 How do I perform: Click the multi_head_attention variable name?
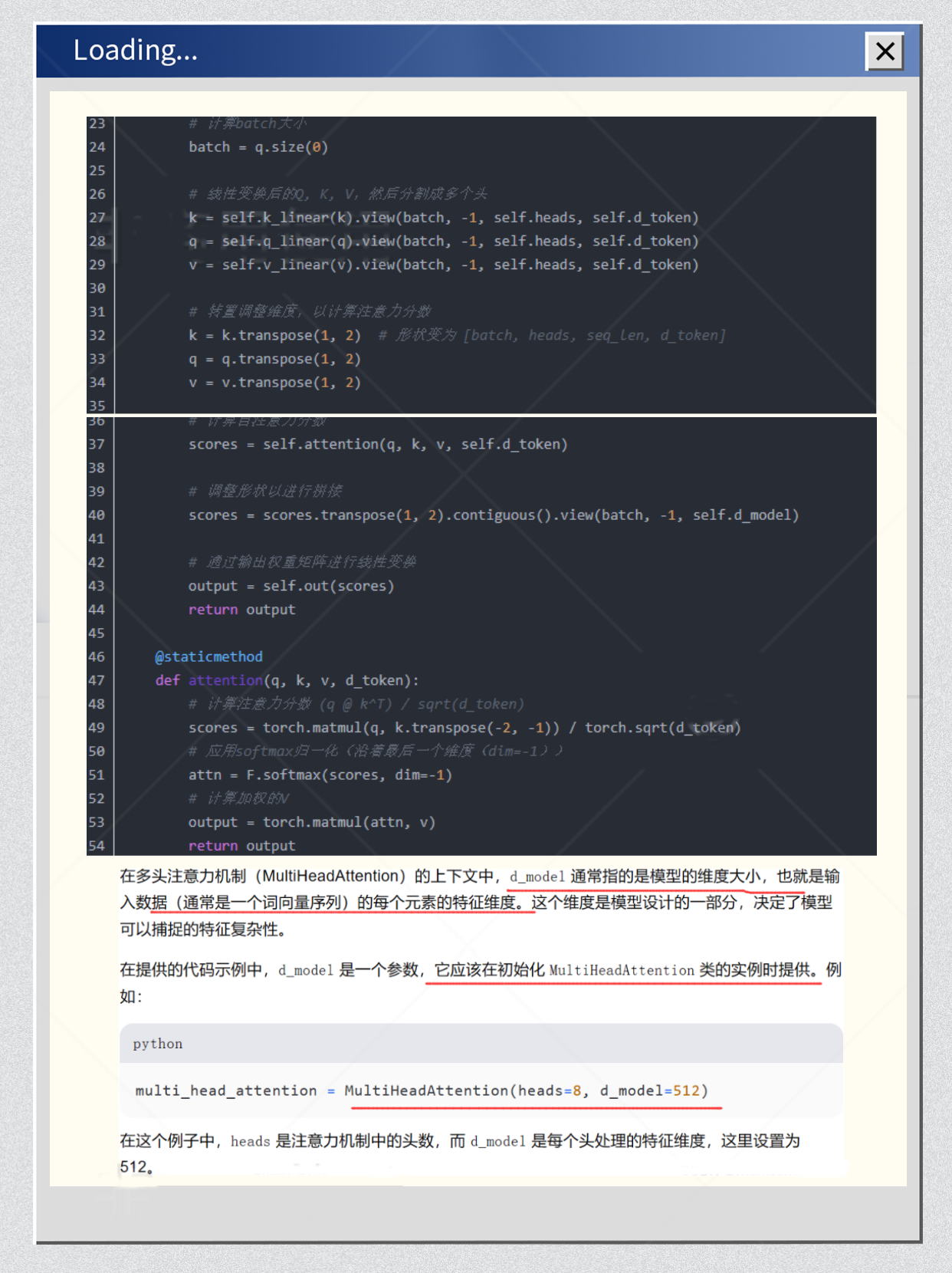click(x=226, y=1090)
